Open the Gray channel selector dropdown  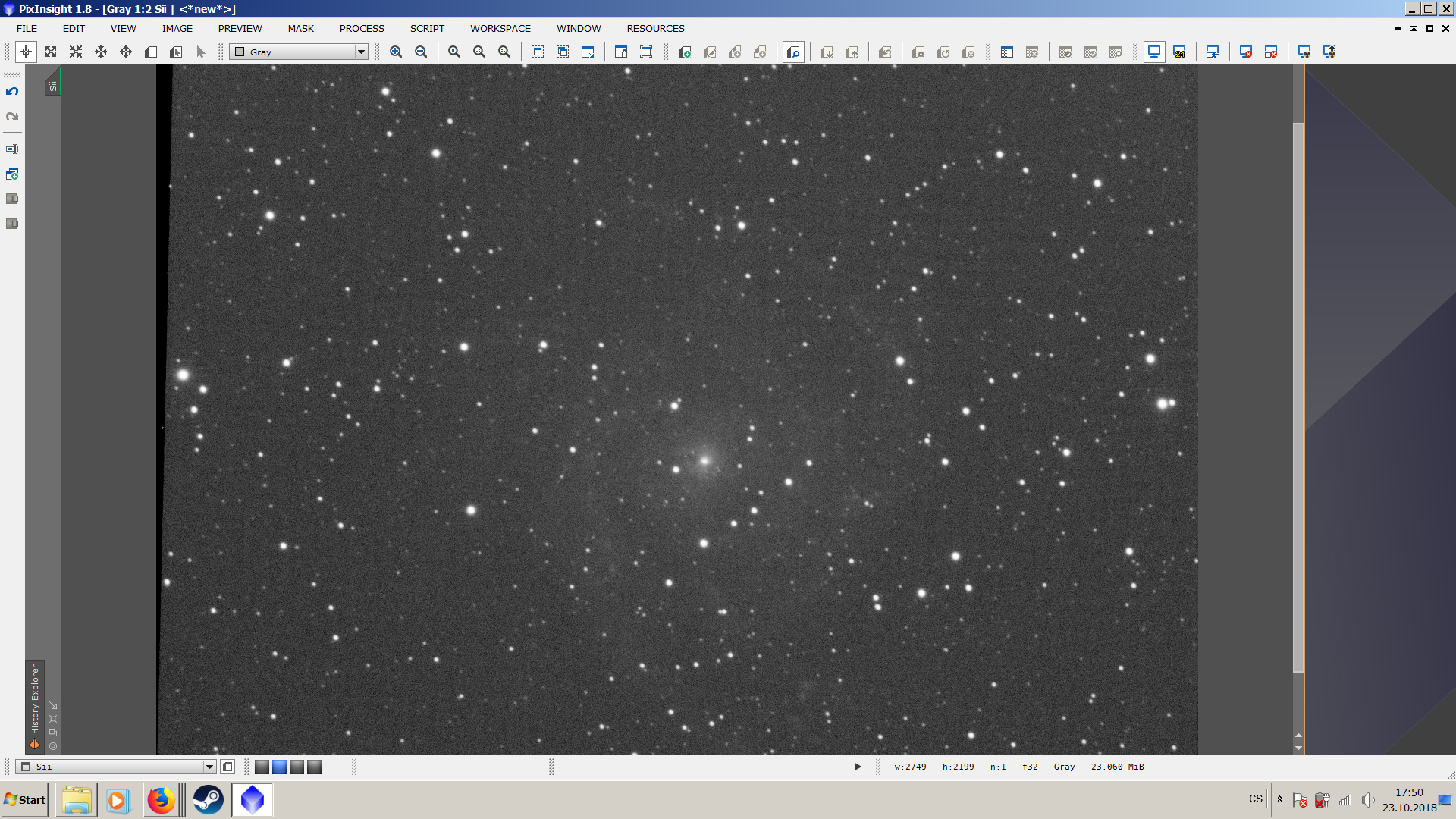362,52
